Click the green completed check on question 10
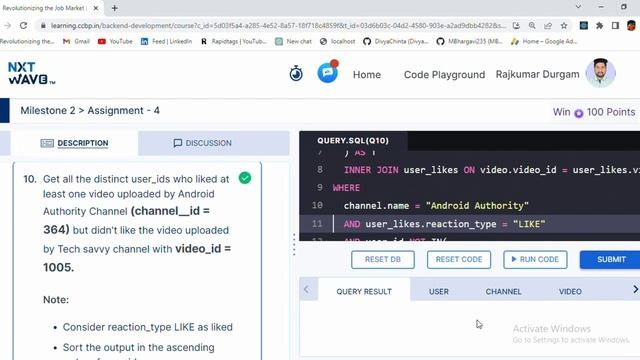The image size is (640, 360). tap(245, 178)
